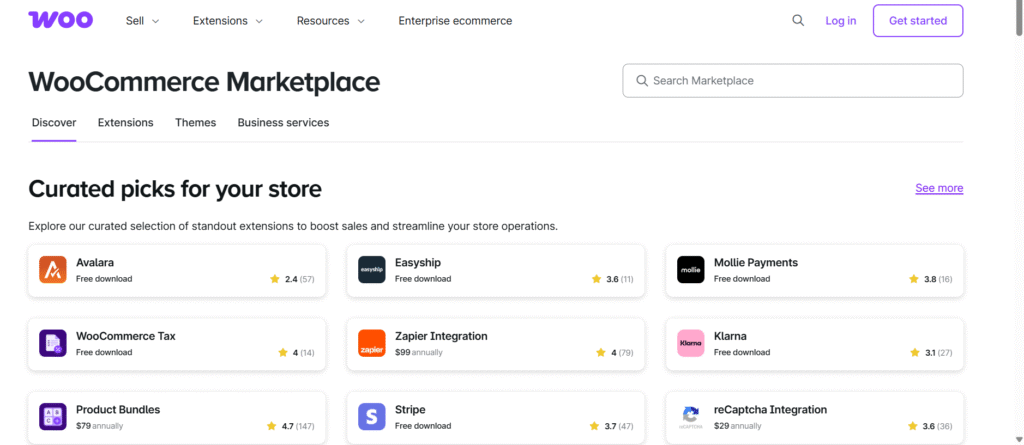Open the Mollie Payments extension title
The image size is (1024, 445).
756,263
